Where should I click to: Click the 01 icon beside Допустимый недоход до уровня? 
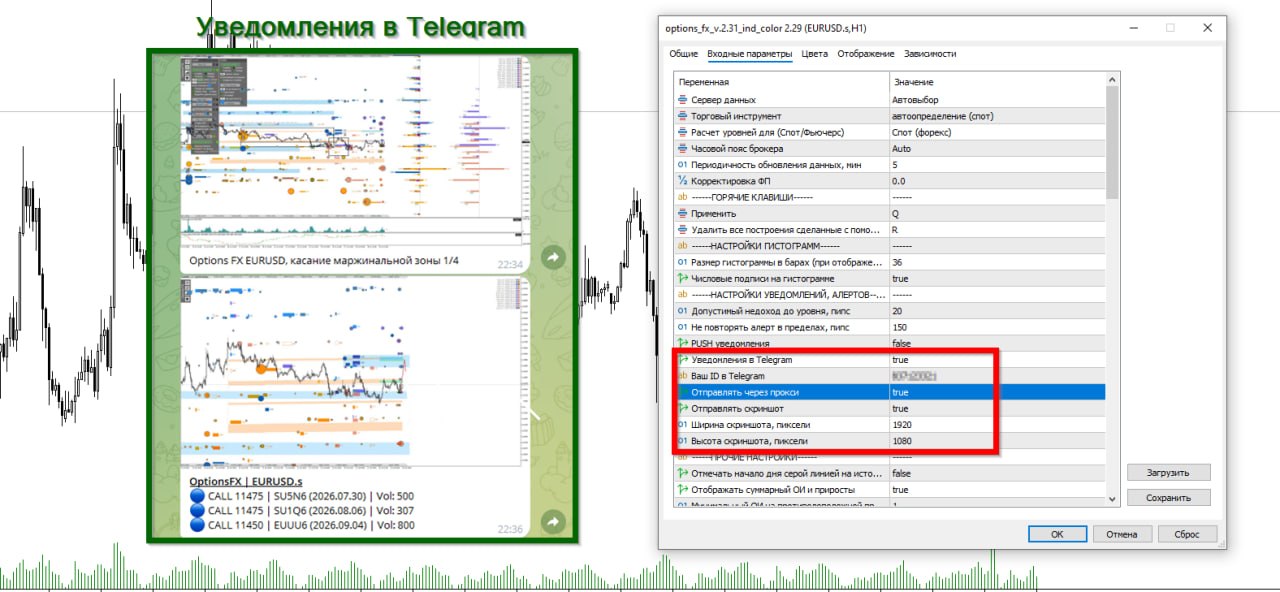pyautogui.click(x=683, y=311)
